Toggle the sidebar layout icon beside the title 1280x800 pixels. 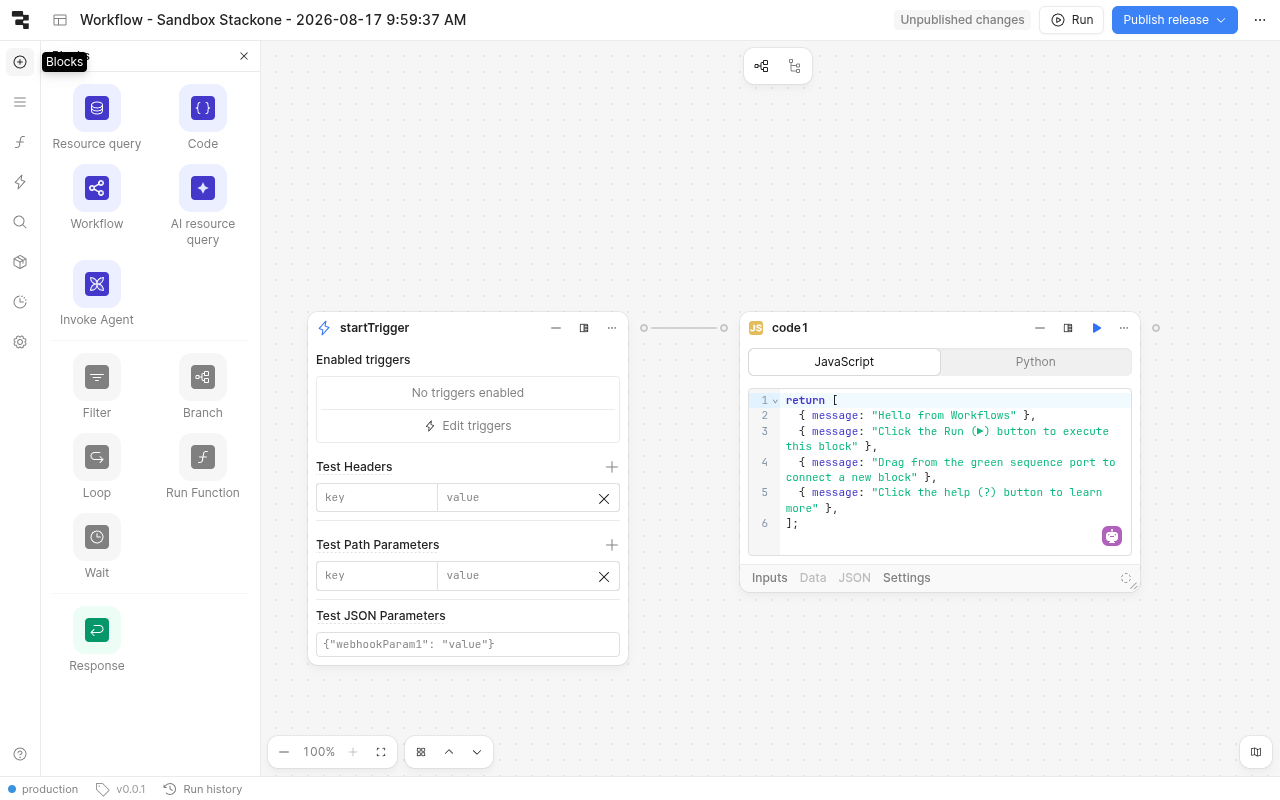[60, 20]
